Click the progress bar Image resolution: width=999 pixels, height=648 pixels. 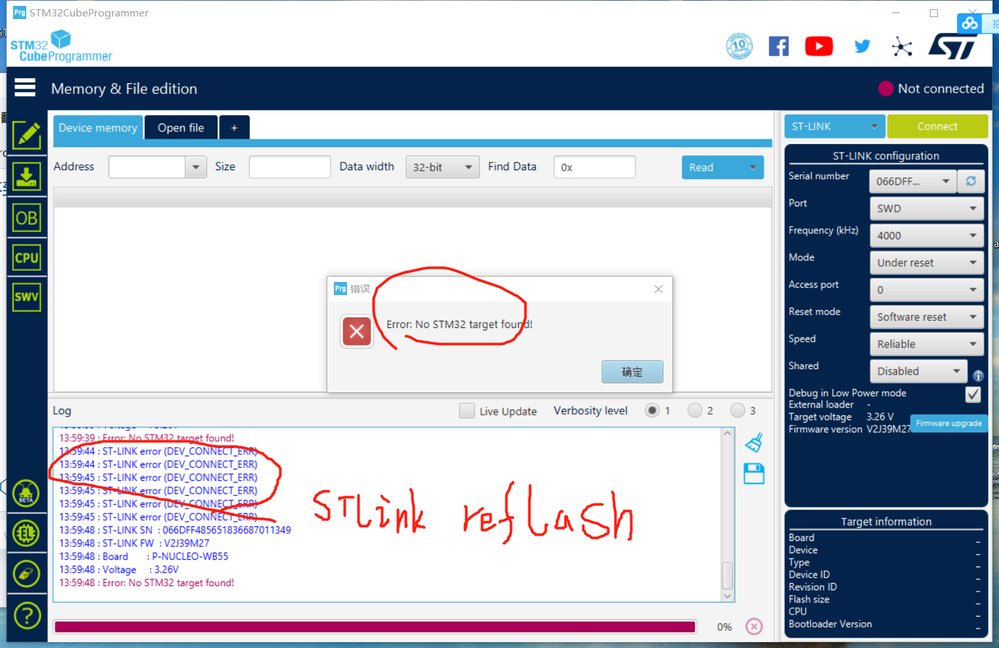pos(375,627)
